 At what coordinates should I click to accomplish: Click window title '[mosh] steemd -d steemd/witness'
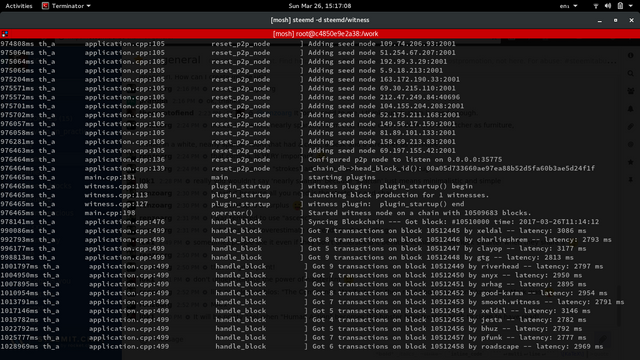click(320, 20)
